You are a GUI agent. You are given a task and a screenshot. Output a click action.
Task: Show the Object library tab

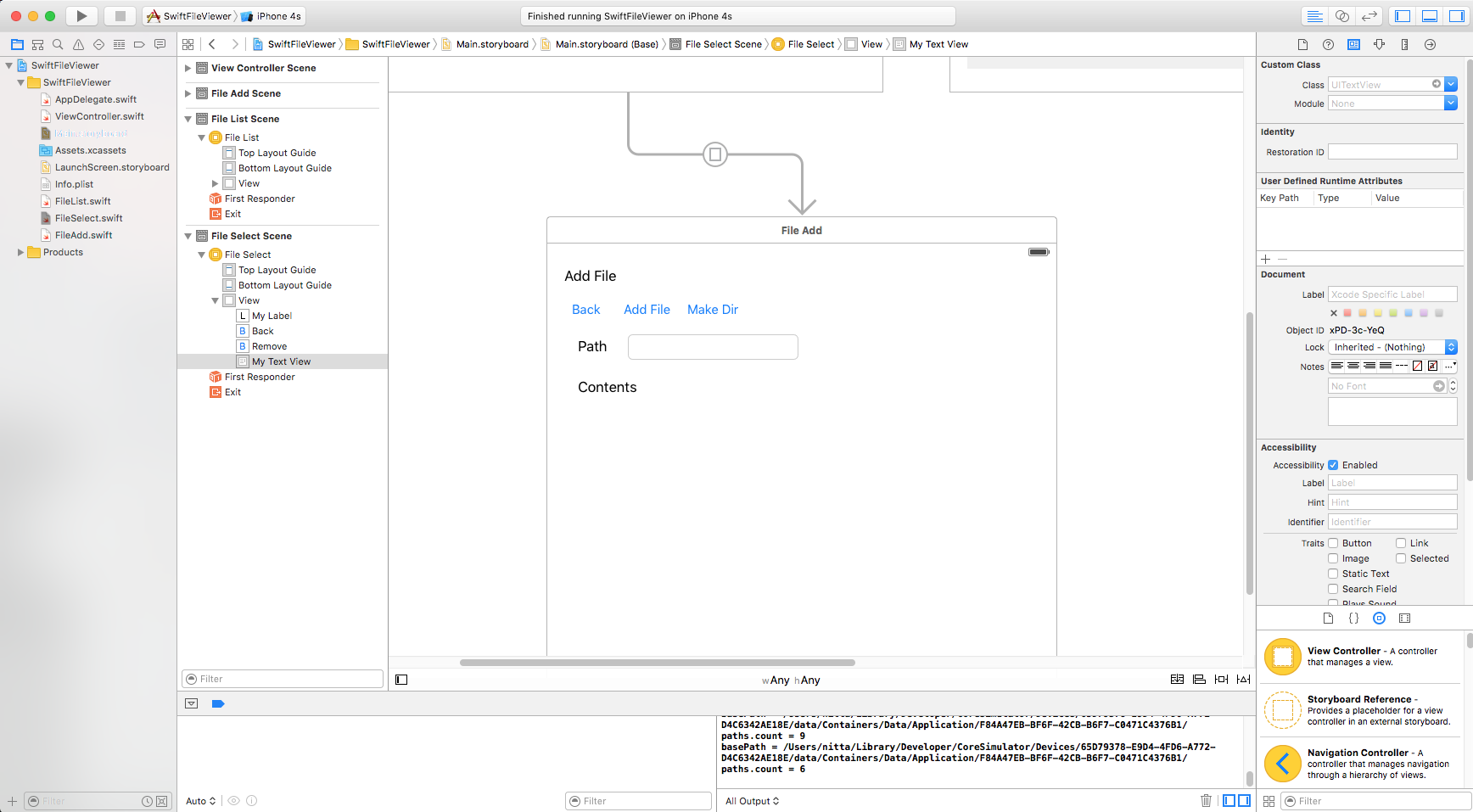[x=1379, y=619]
